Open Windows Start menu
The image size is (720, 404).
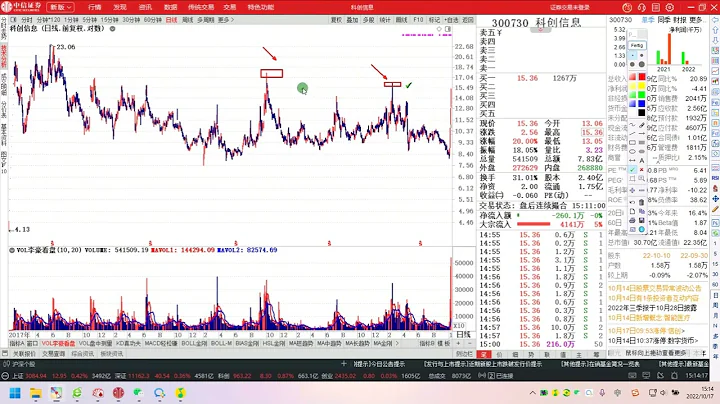point(15,393)
